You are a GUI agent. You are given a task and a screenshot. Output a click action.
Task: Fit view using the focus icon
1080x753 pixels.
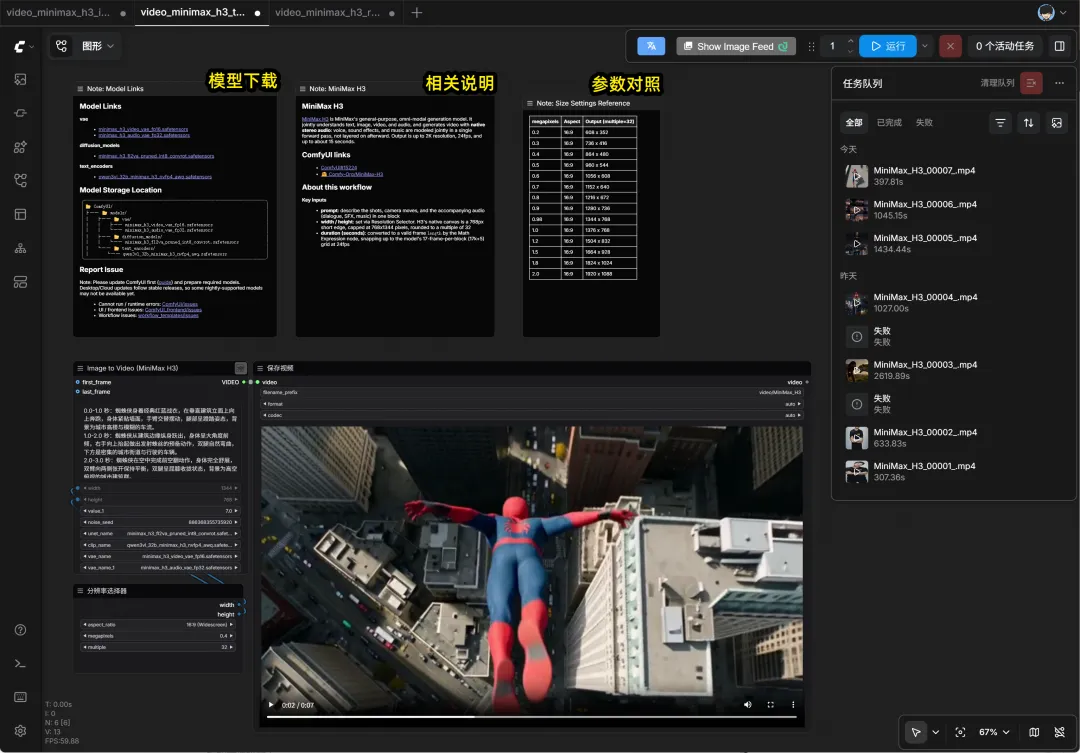[x=960, y=732]
